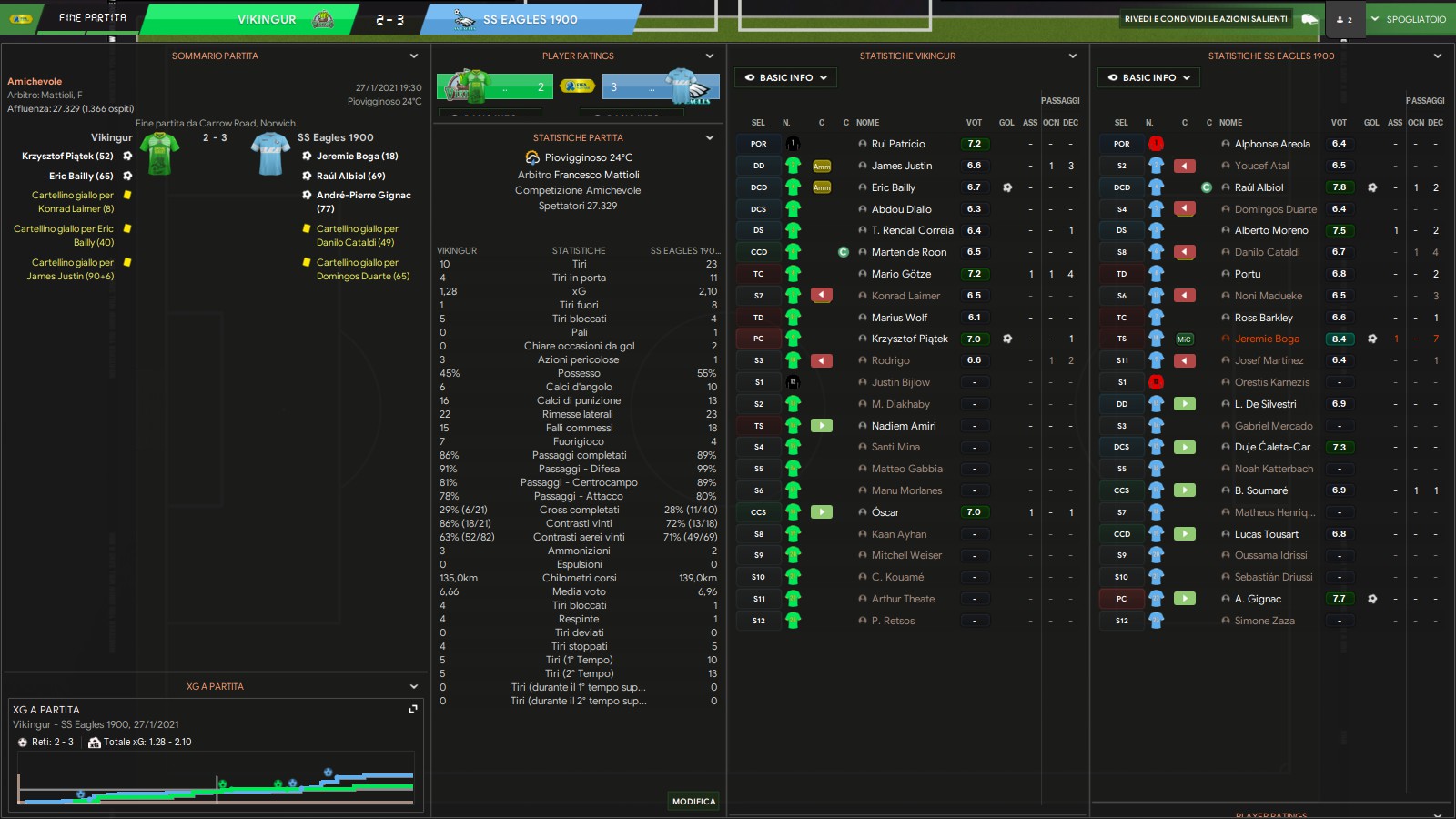1456x819 pixels.
Task: Expand the Player Ratings panel menu
Action: pos(710,56)
